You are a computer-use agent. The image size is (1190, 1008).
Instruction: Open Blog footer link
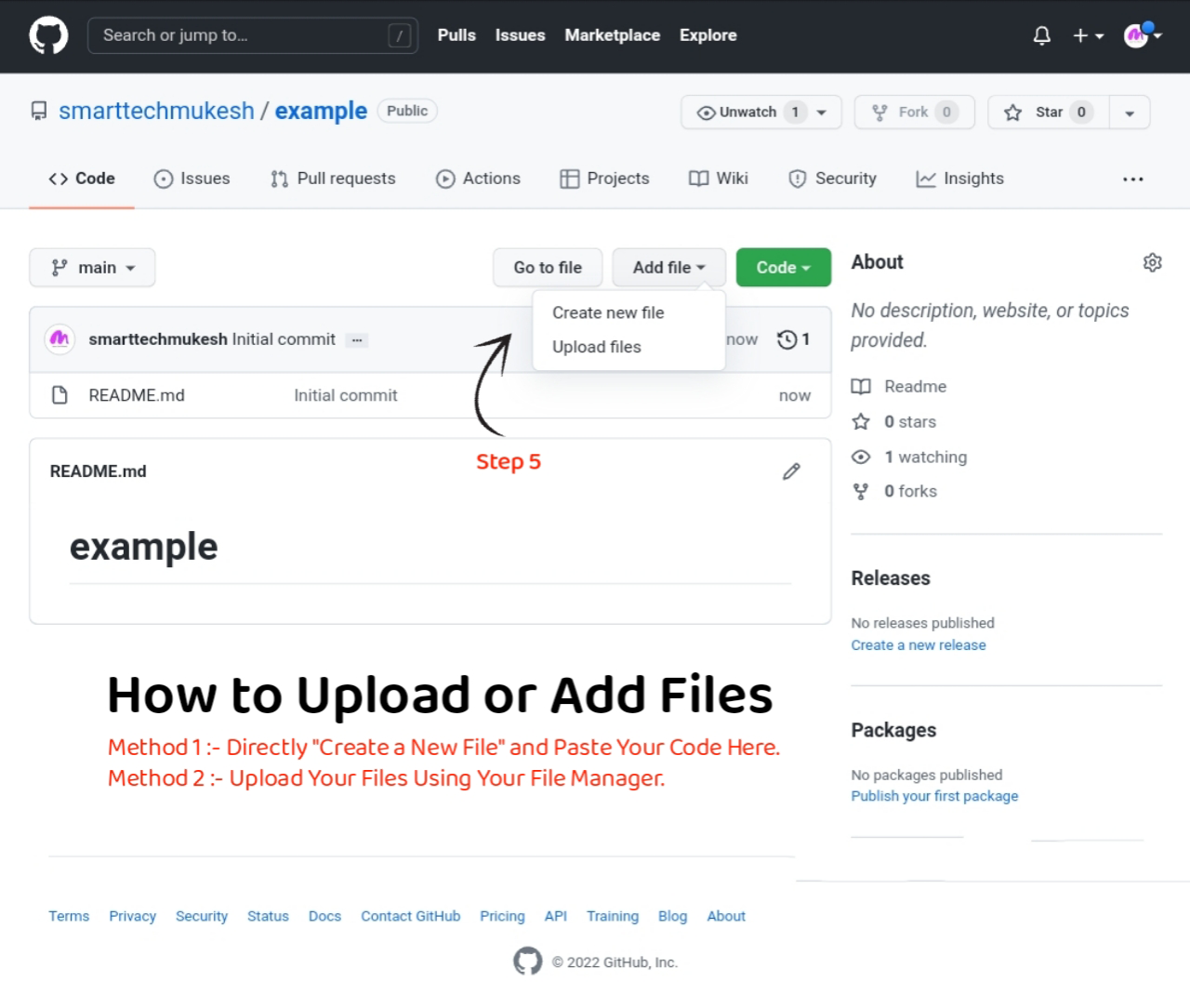pos(672,916)
